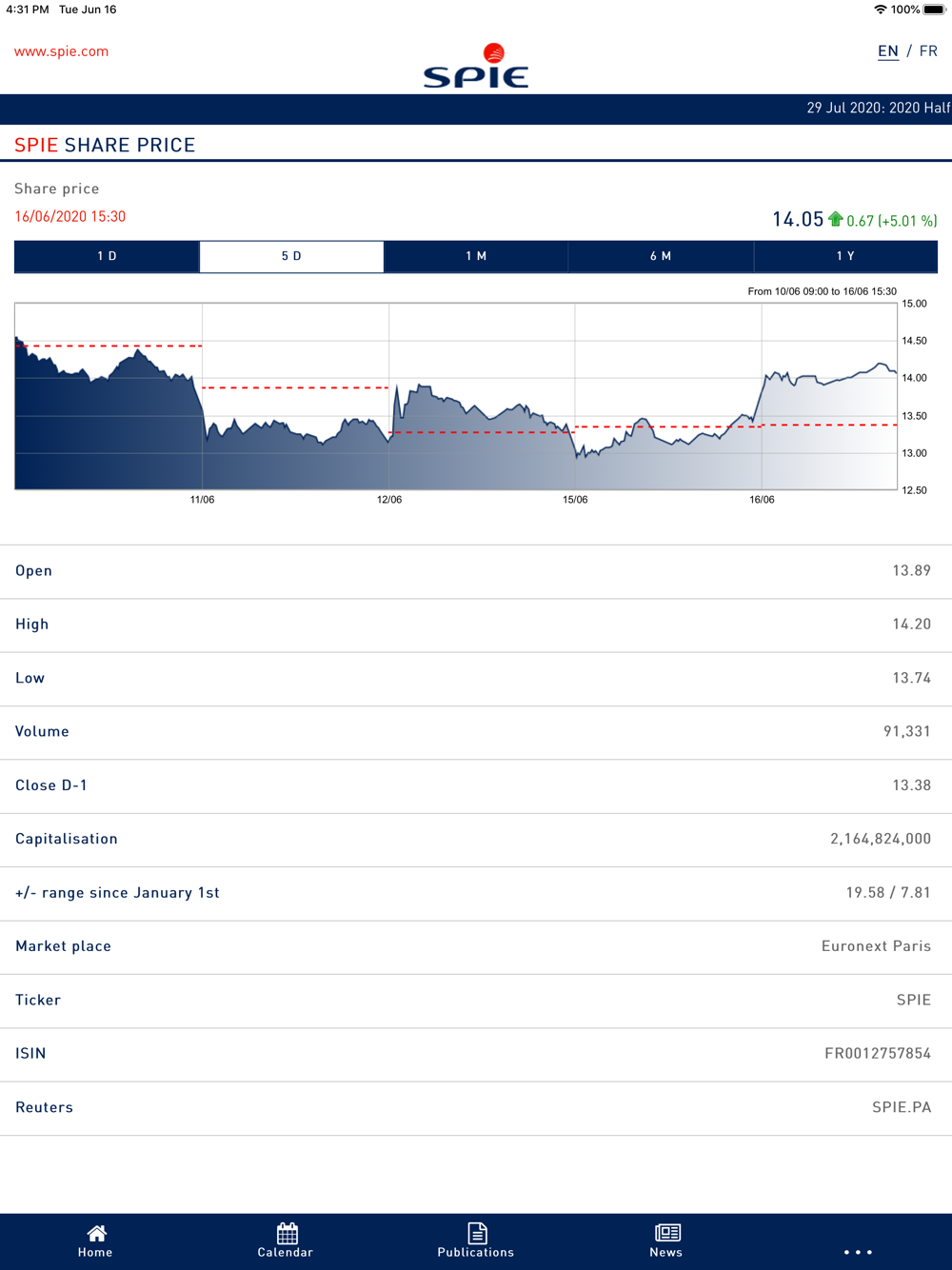The width and height of the screenshot is (952, 1270).
Task: Tap the Capitalisation row label
Action: pyautogui.click(x=67, y=839)
